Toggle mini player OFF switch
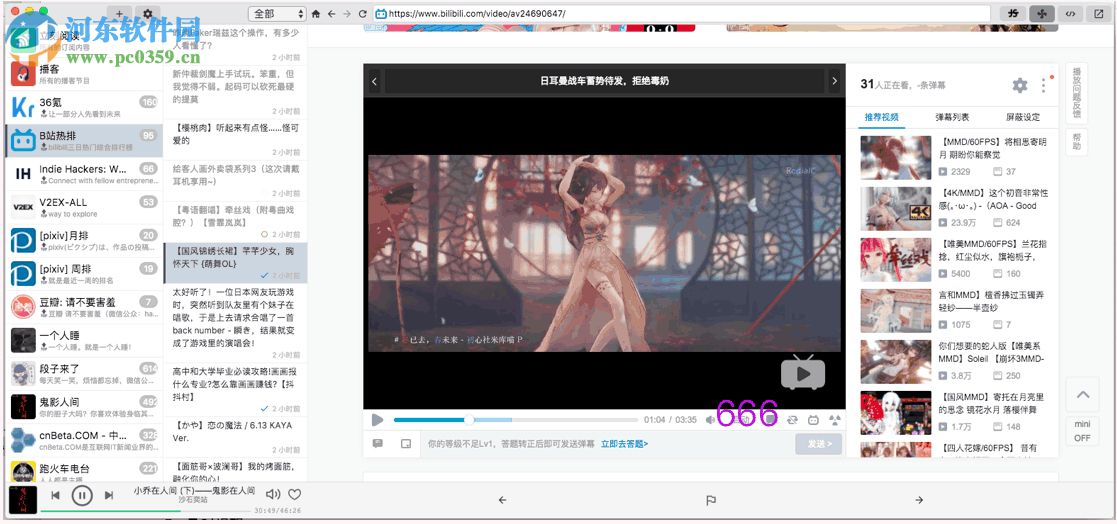 [1082, 431]
